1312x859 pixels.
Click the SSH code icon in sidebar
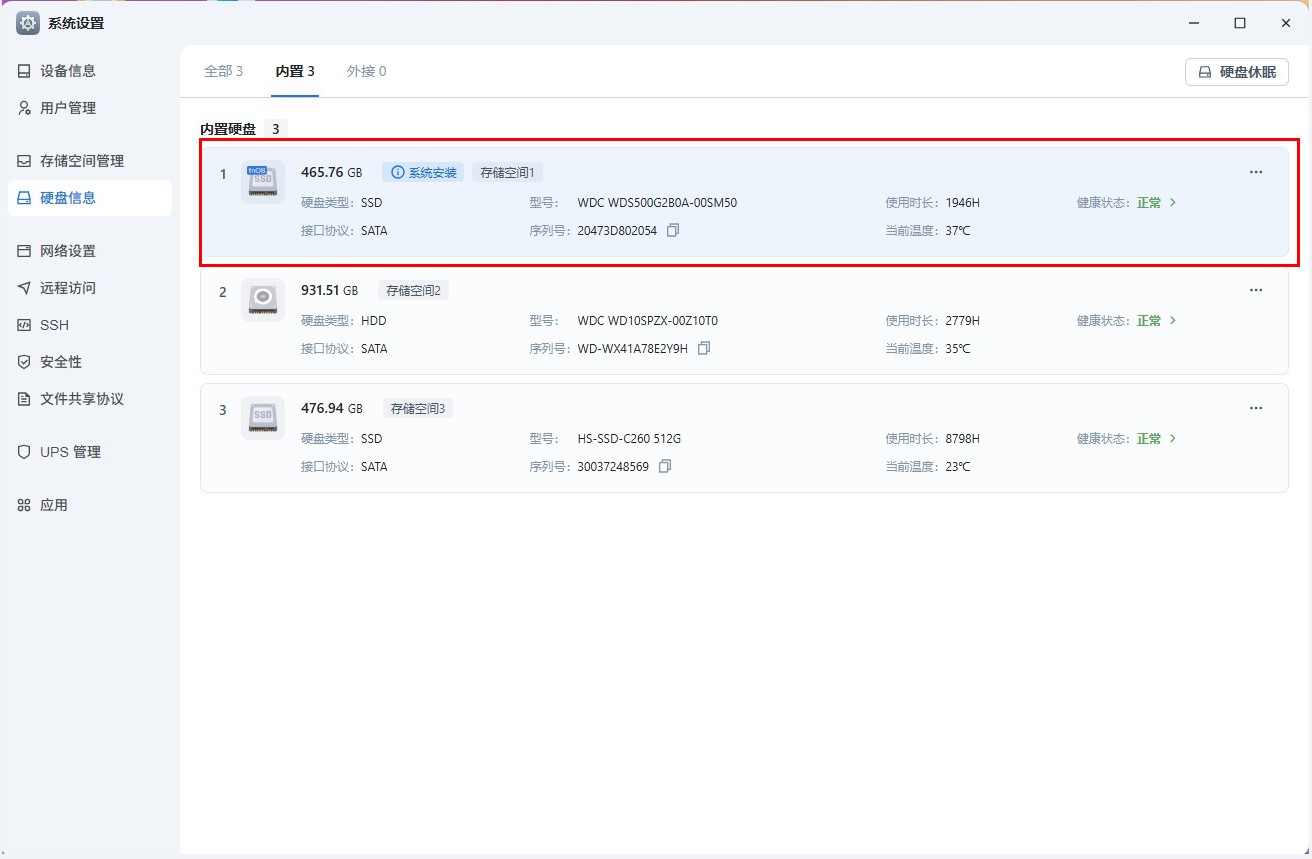click(x=24, y=325)
